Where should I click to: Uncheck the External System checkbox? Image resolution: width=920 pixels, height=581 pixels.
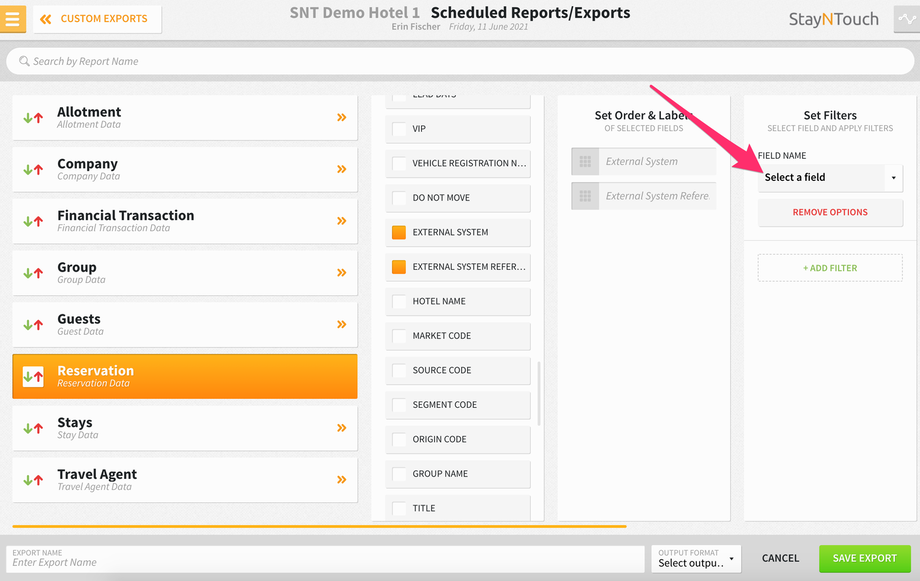(399, 232)
